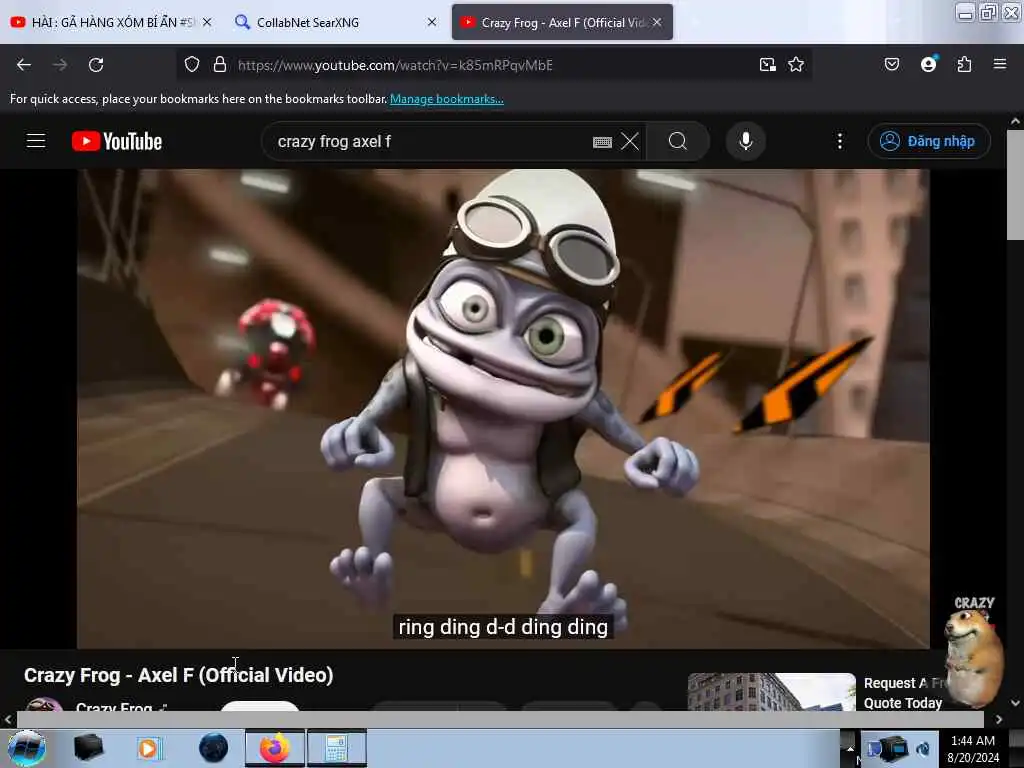
Task: Close the CollabNet SearXNG tab
Action: 432,22
